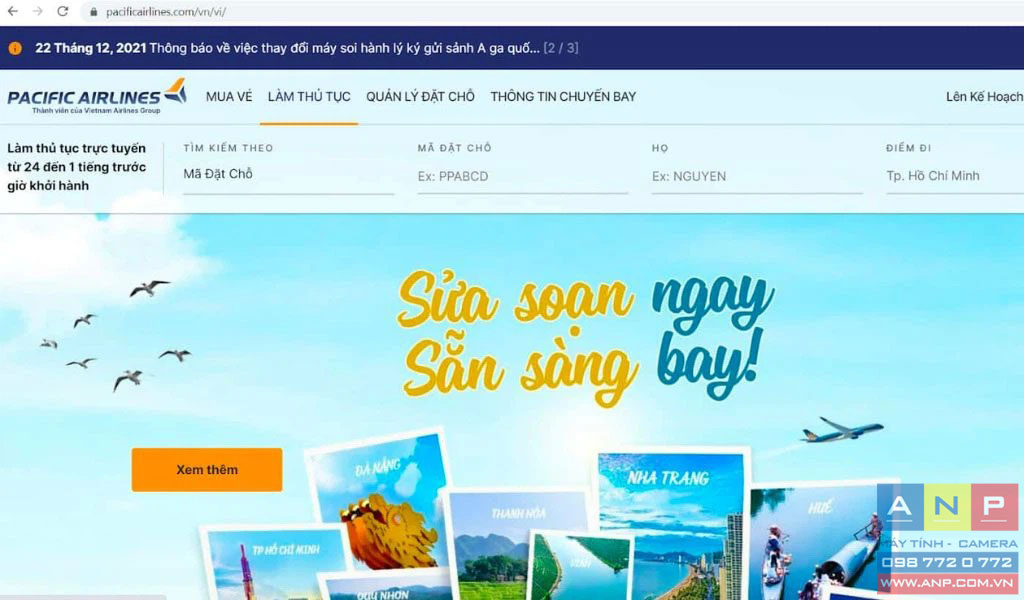This screenshot has height=600, width=1024.
Task: Click the Nha Trang destination photo
Action: click(671, 522)
